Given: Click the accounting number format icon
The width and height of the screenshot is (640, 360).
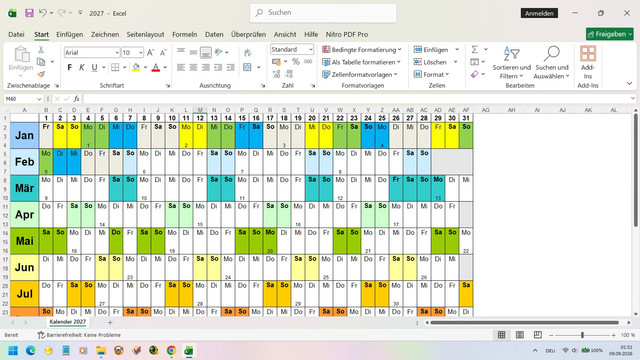Looking at the screenshot, I should point(276,62).
